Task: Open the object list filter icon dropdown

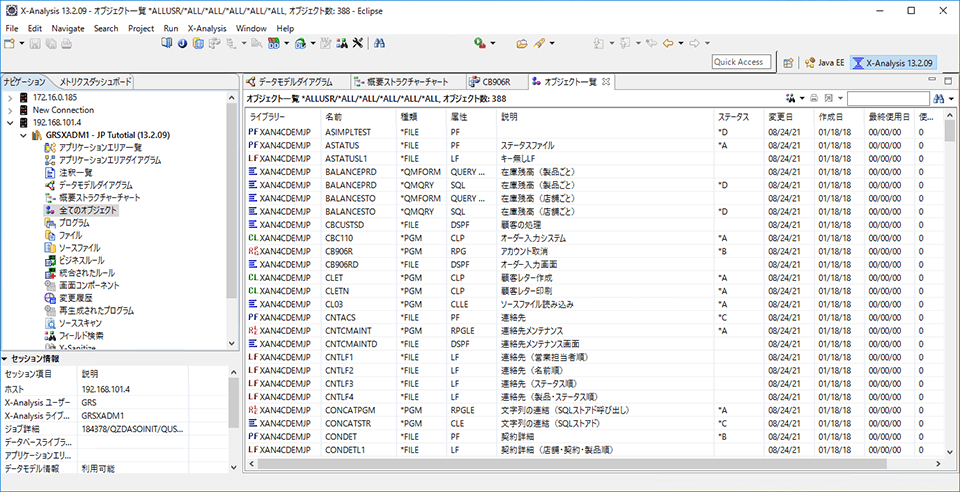Action: [801, 98]
